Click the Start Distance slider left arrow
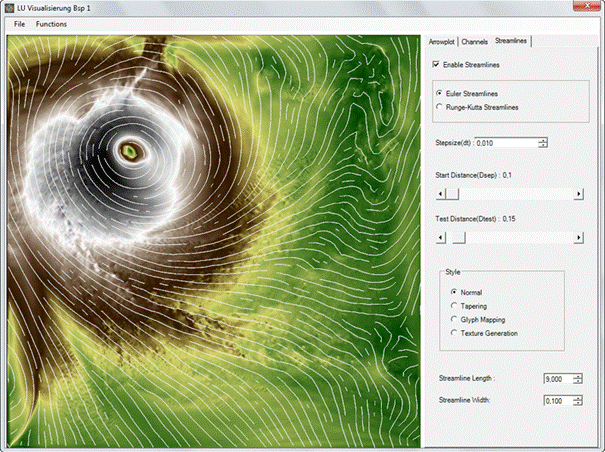 coord(431,193)
